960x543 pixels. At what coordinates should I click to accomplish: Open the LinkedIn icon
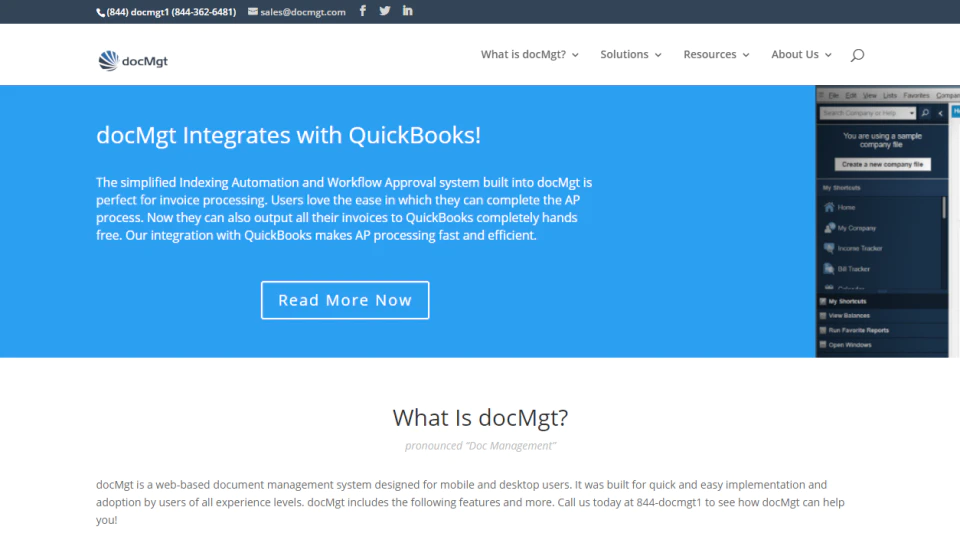(407, 10)
